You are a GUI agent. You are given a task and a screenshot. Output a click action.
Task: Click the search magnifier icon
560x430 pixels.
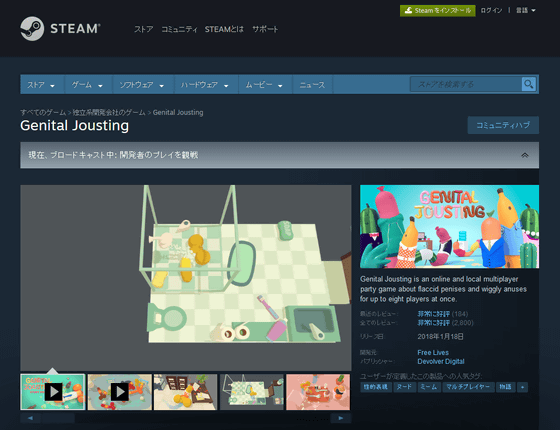point(529,84)
